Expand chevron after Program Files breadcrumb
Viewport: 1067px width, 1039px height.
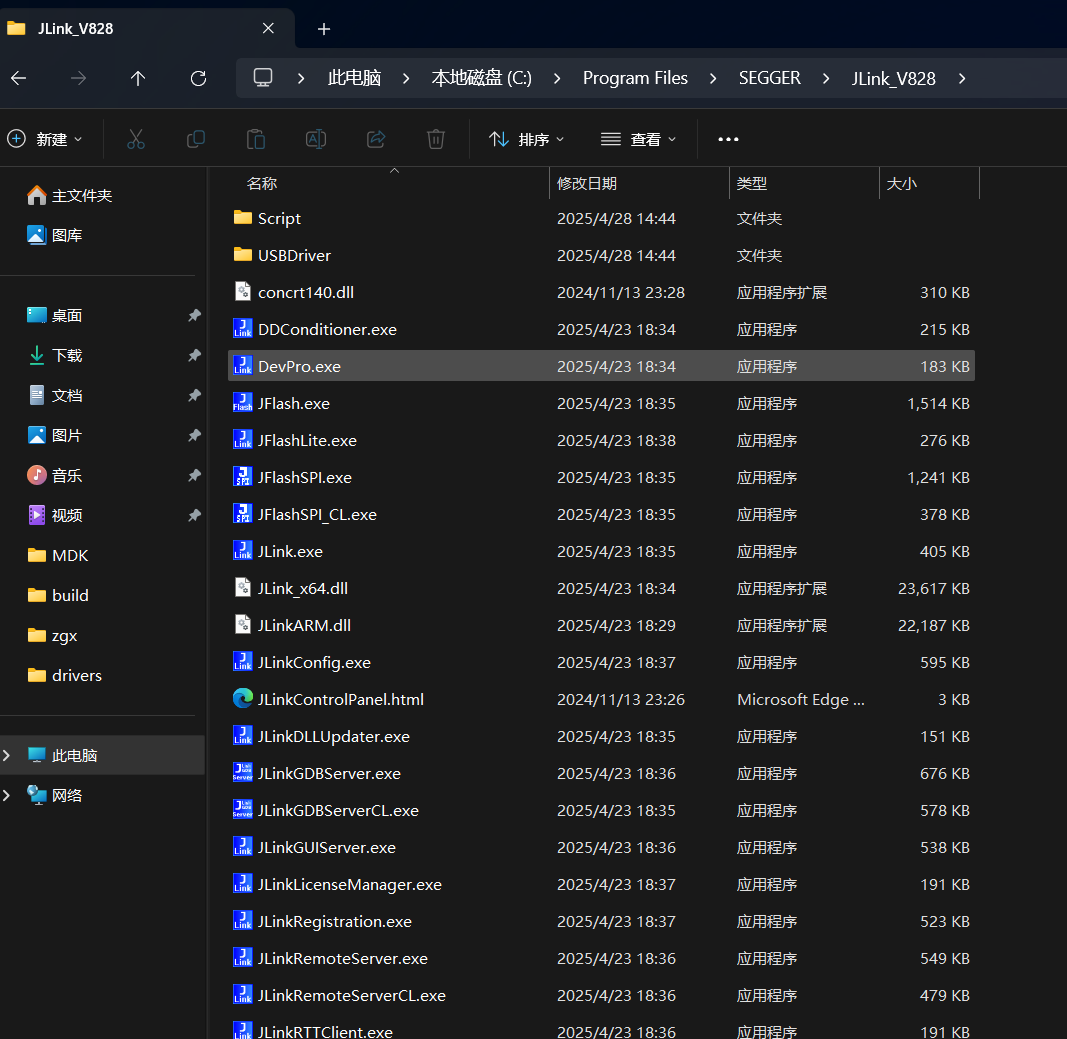tap(713, 78)
